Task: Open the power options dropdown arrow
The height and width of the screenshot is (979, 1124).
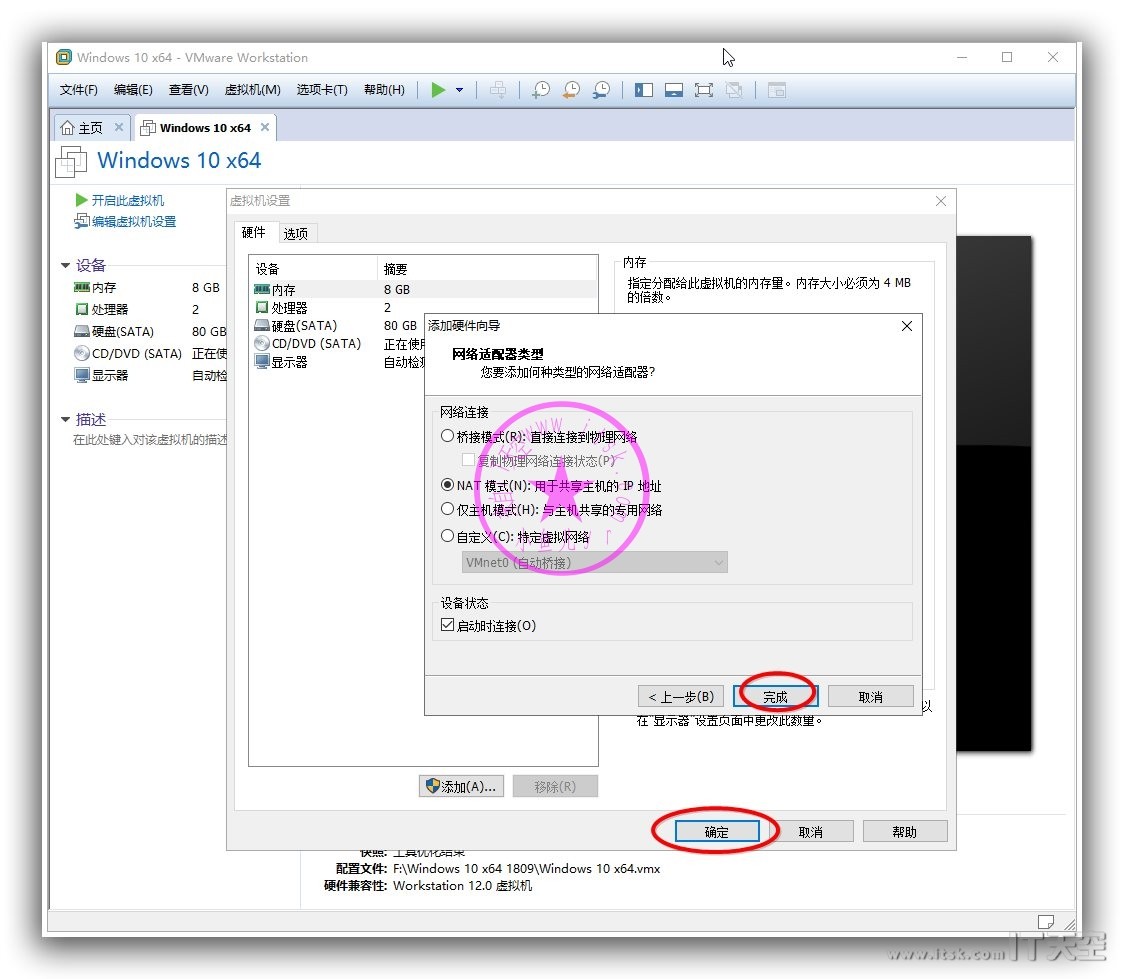Action: (459, 90)
